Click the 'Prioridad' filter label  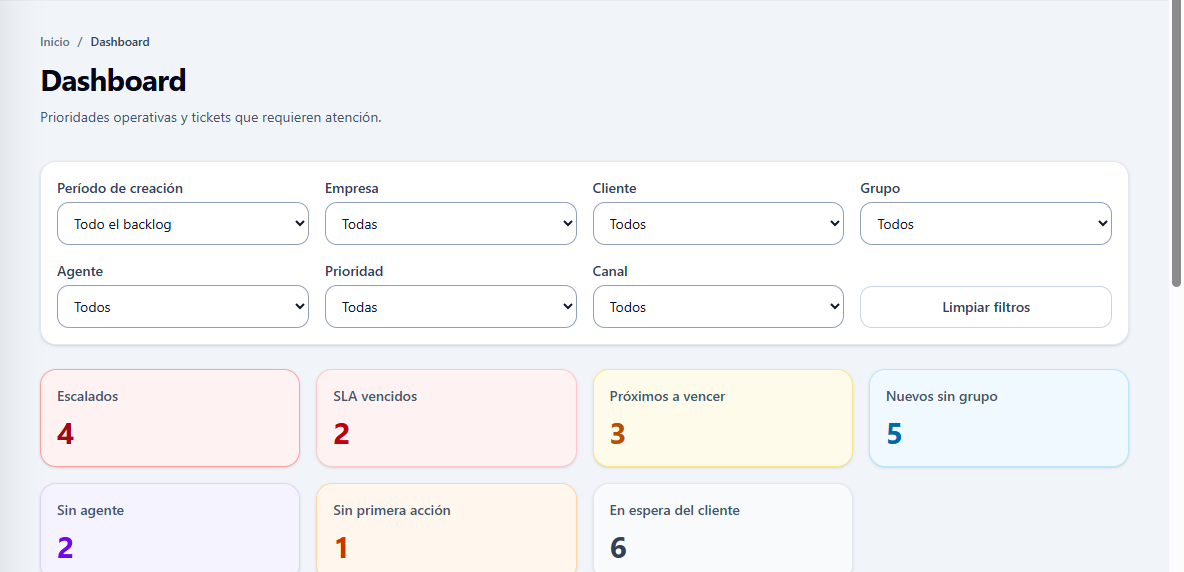pos(354,272)
